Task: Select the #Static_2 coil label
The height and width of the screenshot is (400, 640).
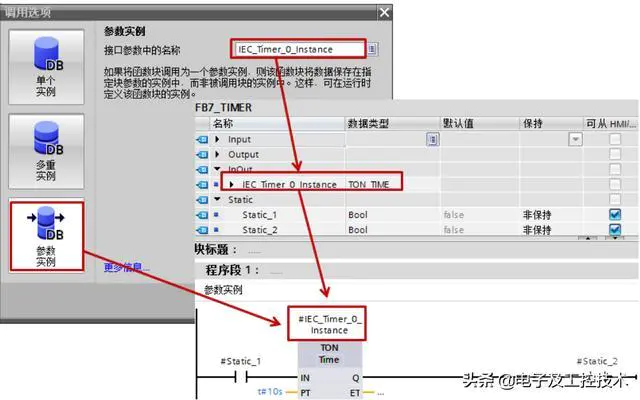Action: (597, 361)
